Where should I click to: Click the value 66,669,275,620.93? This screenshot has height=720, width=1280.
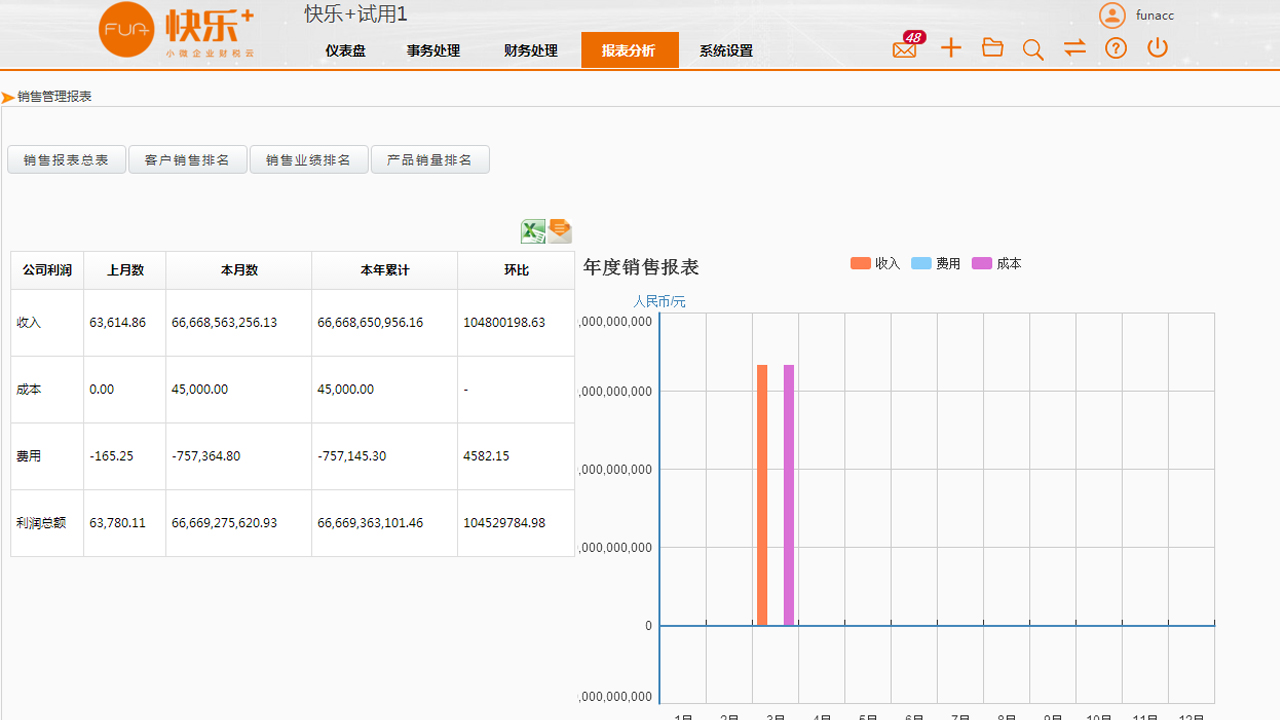pyautogui.click(x=224, y=522)
